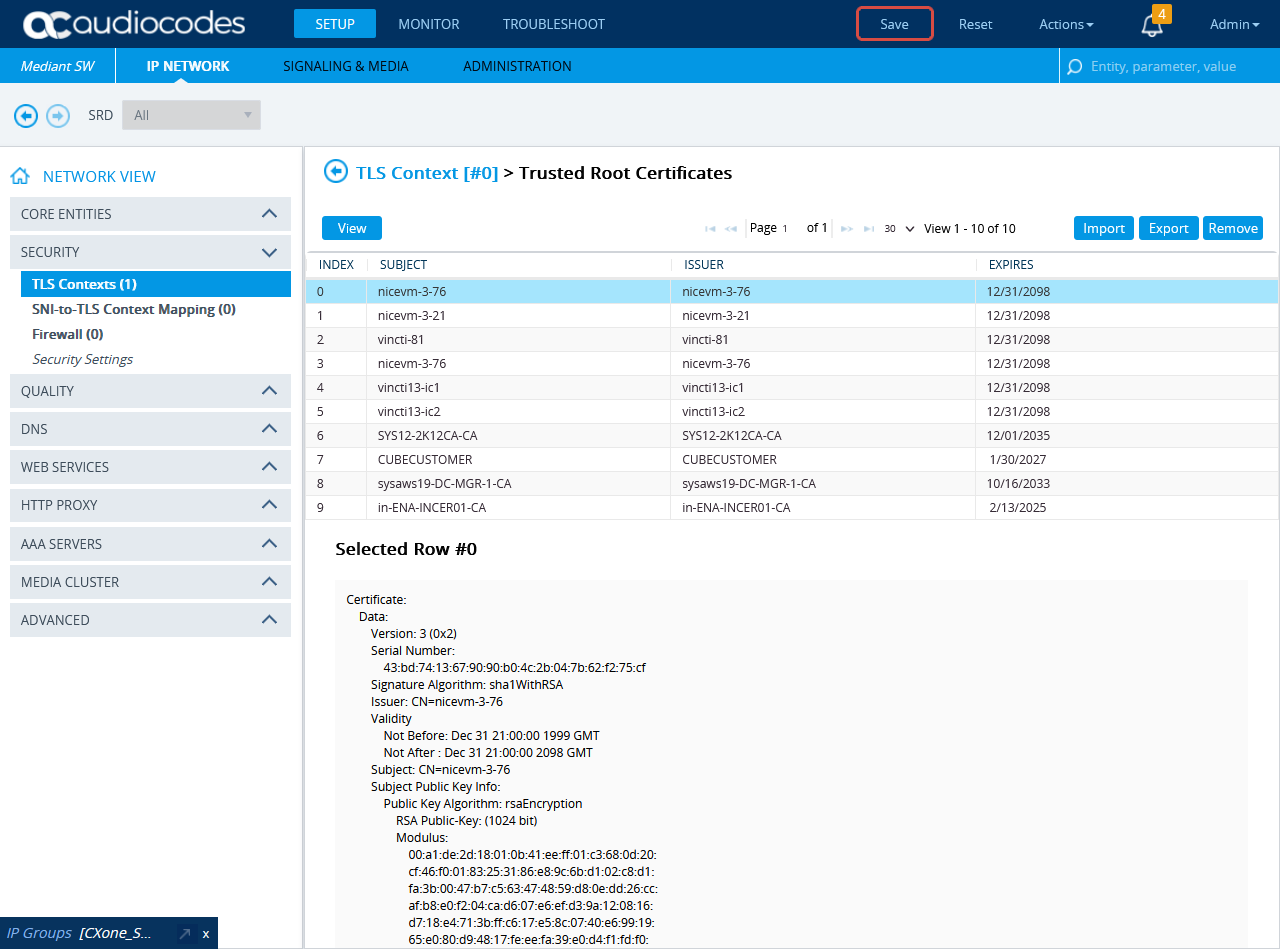Screen dimensions: 1280x949
Task: Switch to the Setup menu
Action: tap(335, 24)
